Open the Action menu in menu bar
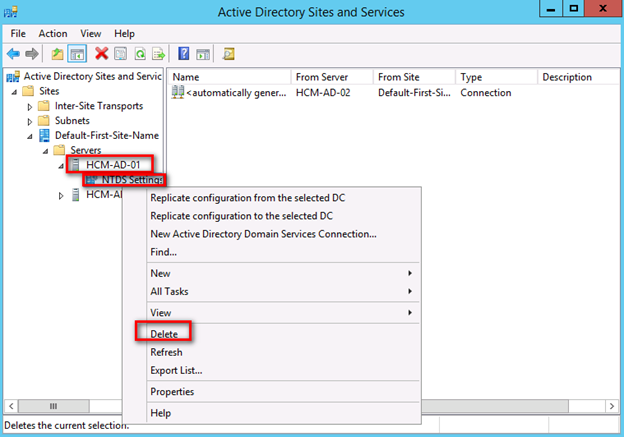Viewport: 624px width, 437px height. pos(53,33)
